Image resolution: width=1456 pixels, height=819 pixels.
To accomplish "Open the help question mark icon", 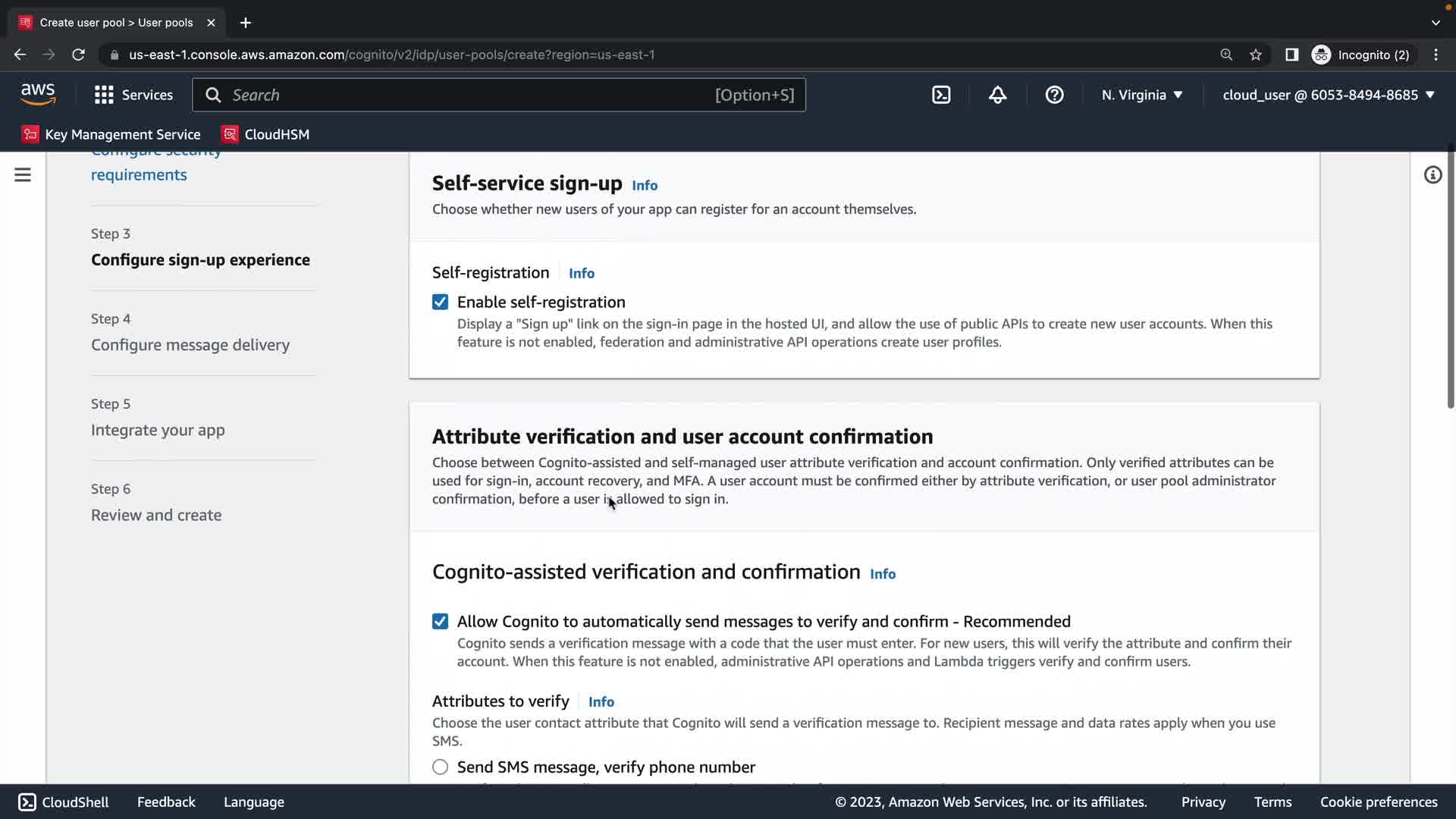I will 1054,95.
